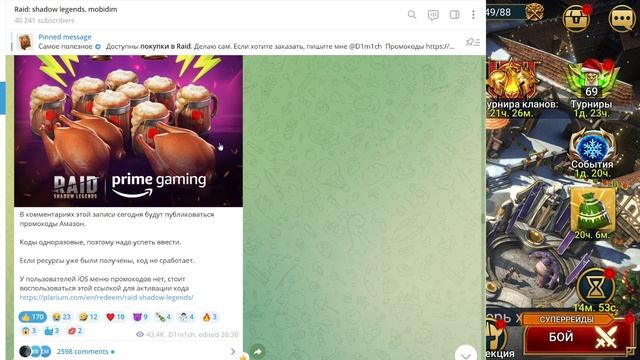
Task: Toggle the lips kiss reaction showing 2
Action: point(75,331)
